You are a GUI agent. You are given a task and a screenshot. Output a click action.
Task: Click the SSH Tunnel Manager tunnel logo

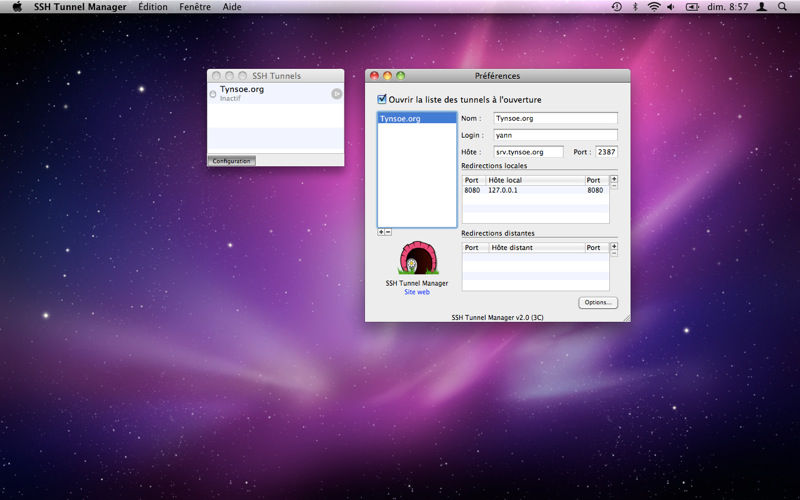coord(418,258)
